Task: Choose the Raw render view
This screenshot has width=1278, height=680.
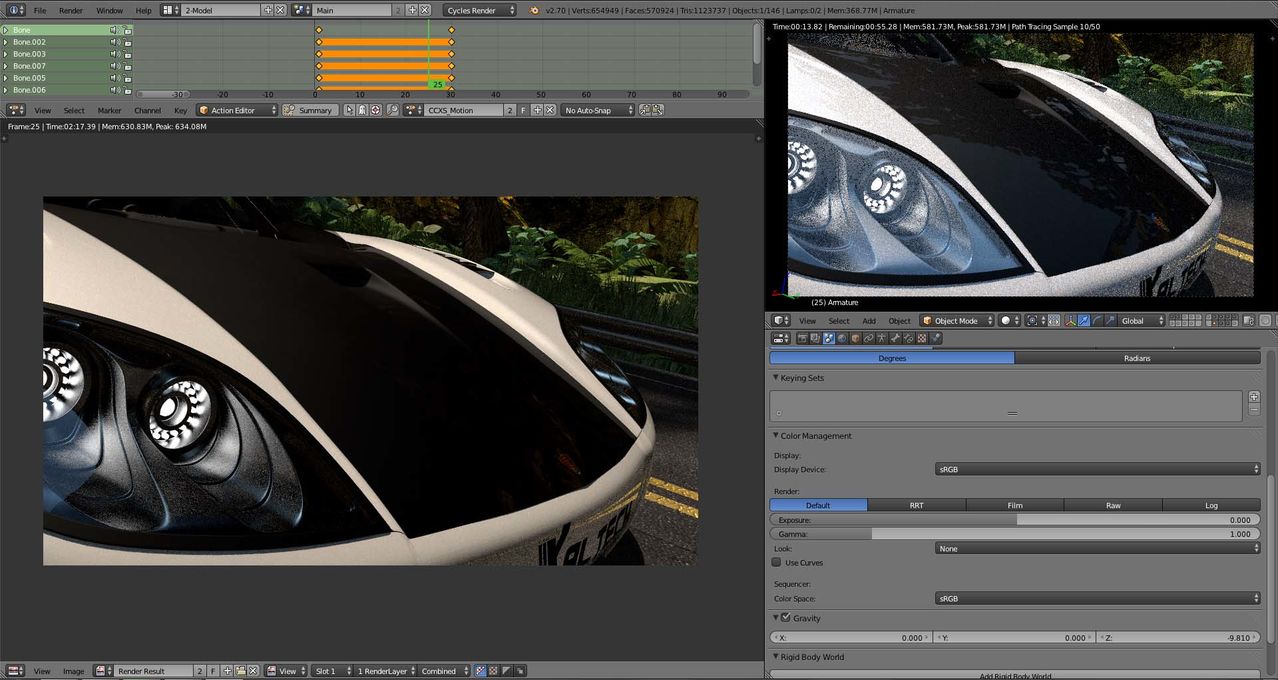Action: [1113, 505]
